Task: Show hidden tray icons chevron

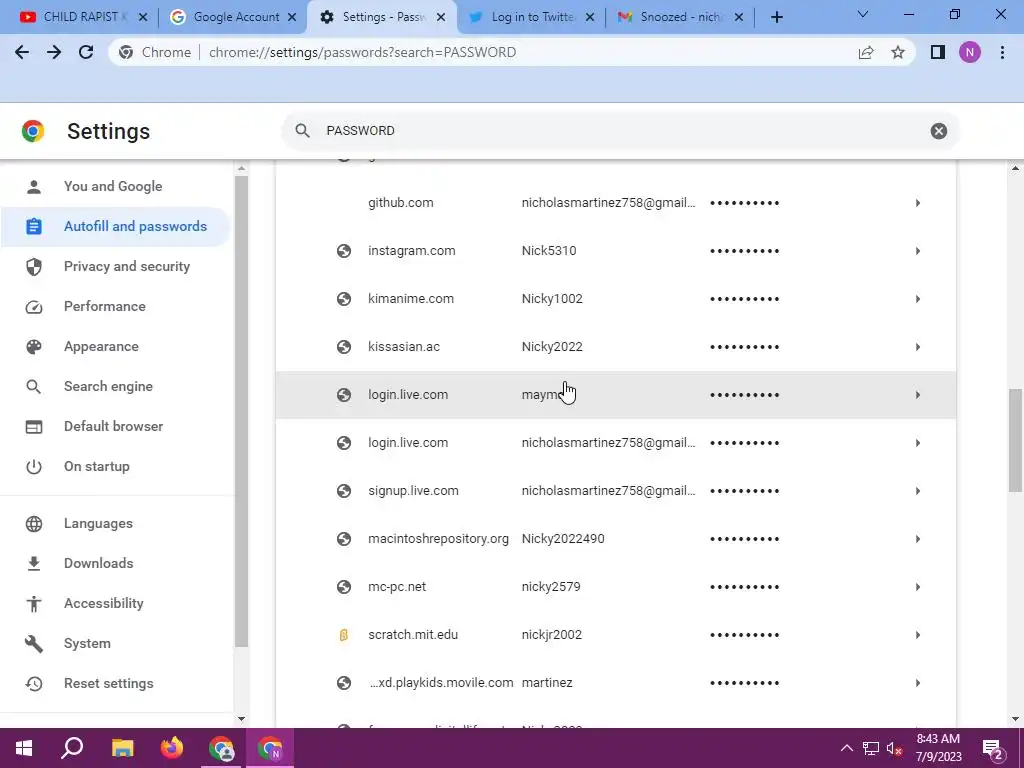Action: tap(846, 748)
